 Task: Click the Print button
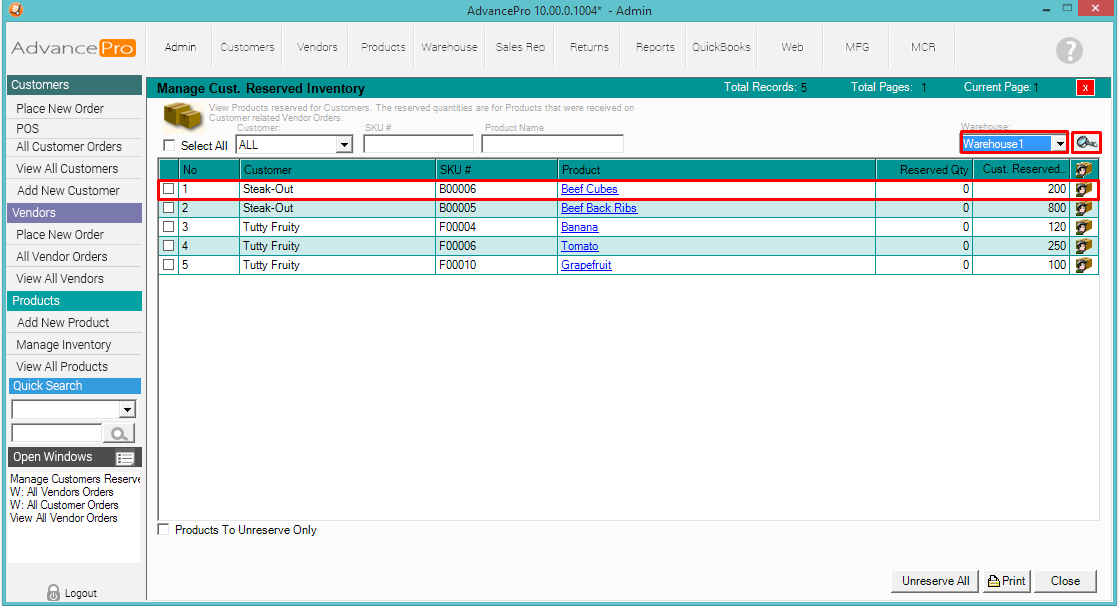tap(1006, 581)
